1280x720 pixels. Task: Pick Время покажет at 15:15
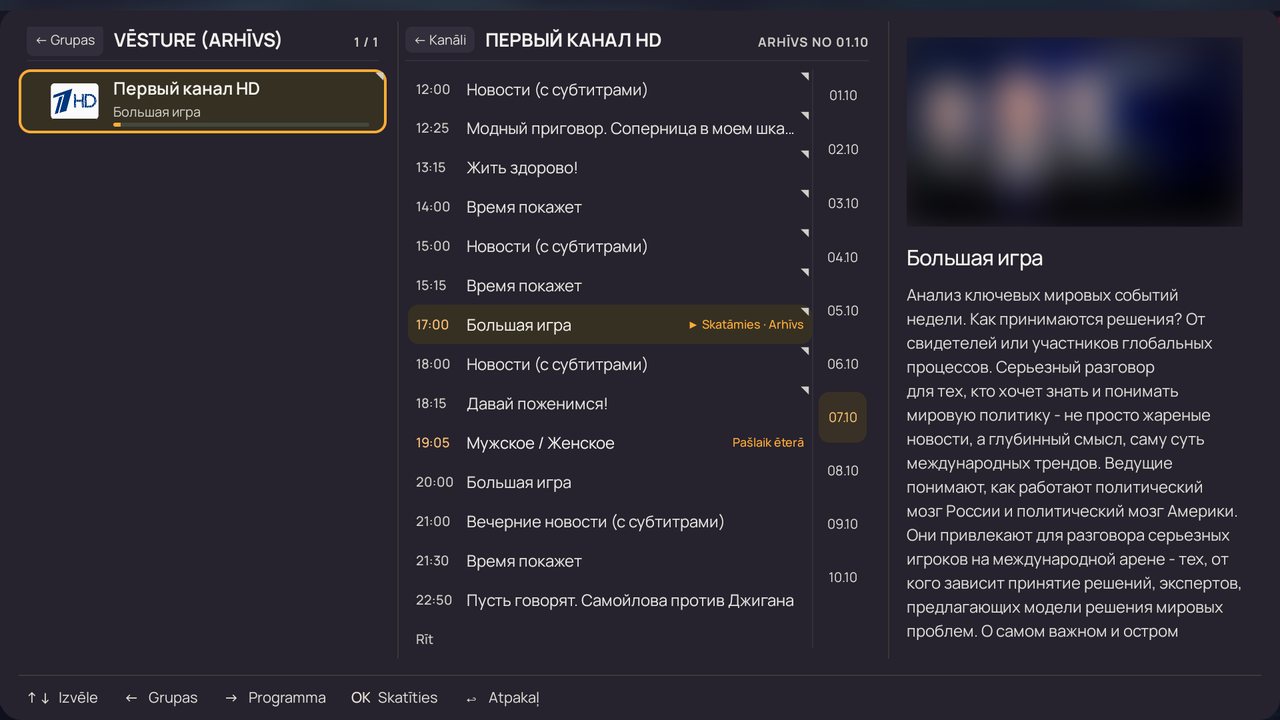(x=610, y=286)
